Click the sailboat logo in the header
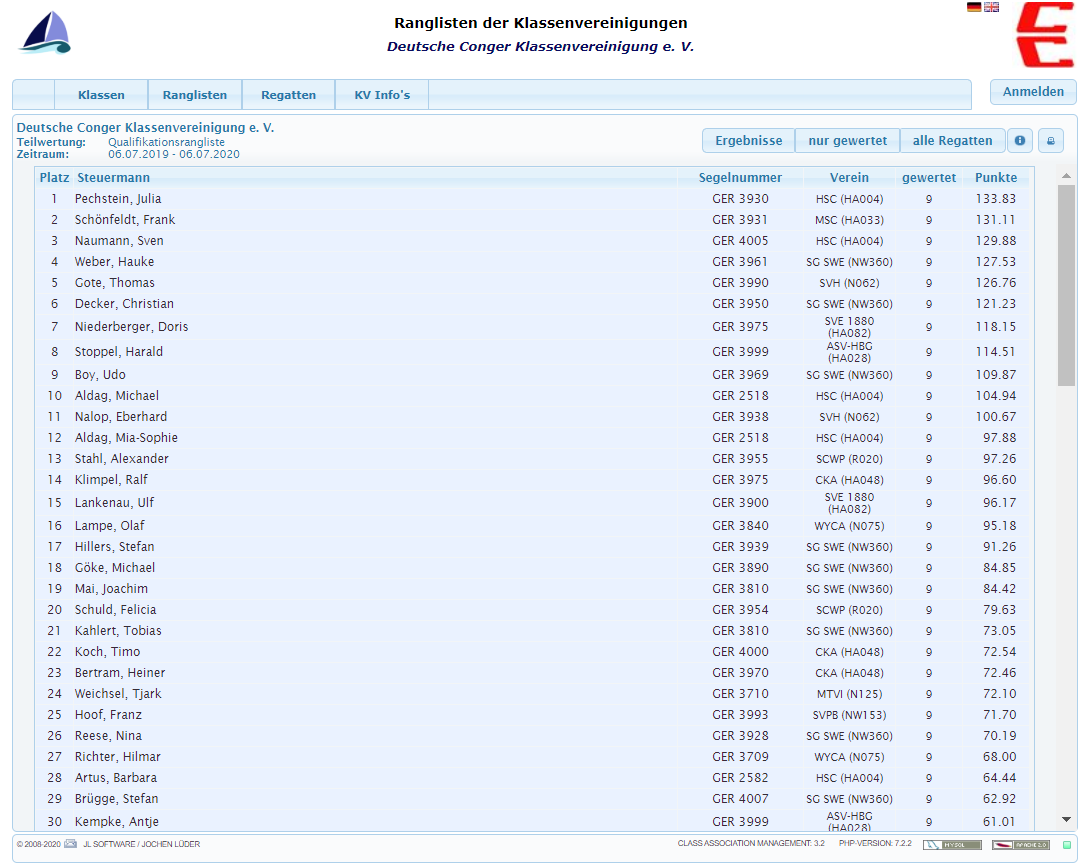 (45, 32)
